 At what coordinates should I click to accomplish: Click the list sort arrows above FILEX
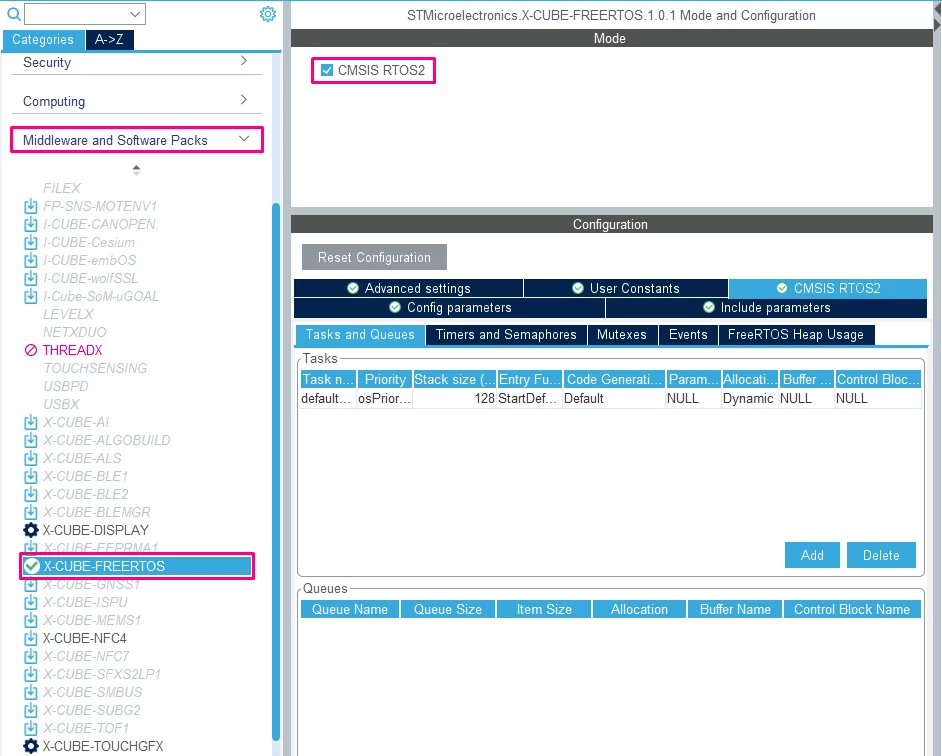coord(136,170)
